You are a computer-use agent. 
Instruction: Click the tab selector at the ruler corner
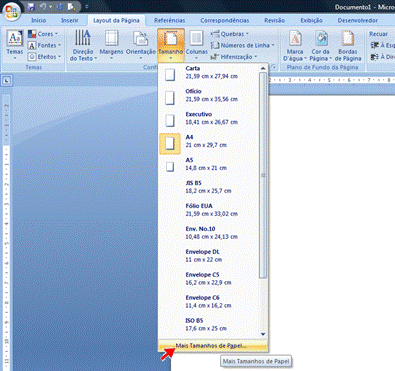pyautogui.click(x=7, y=80)
